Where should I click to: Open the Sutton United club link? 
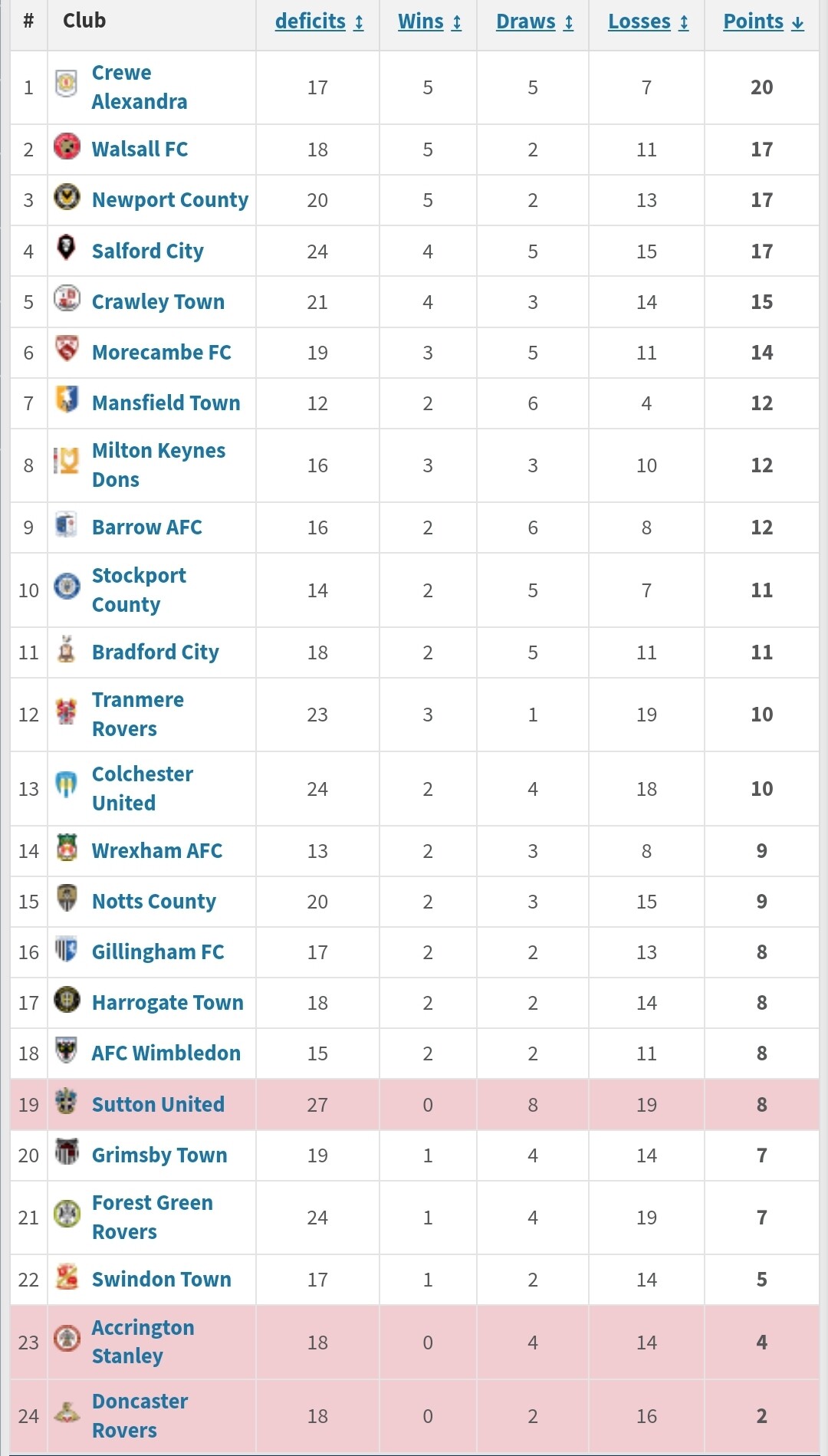(158, 1105)
